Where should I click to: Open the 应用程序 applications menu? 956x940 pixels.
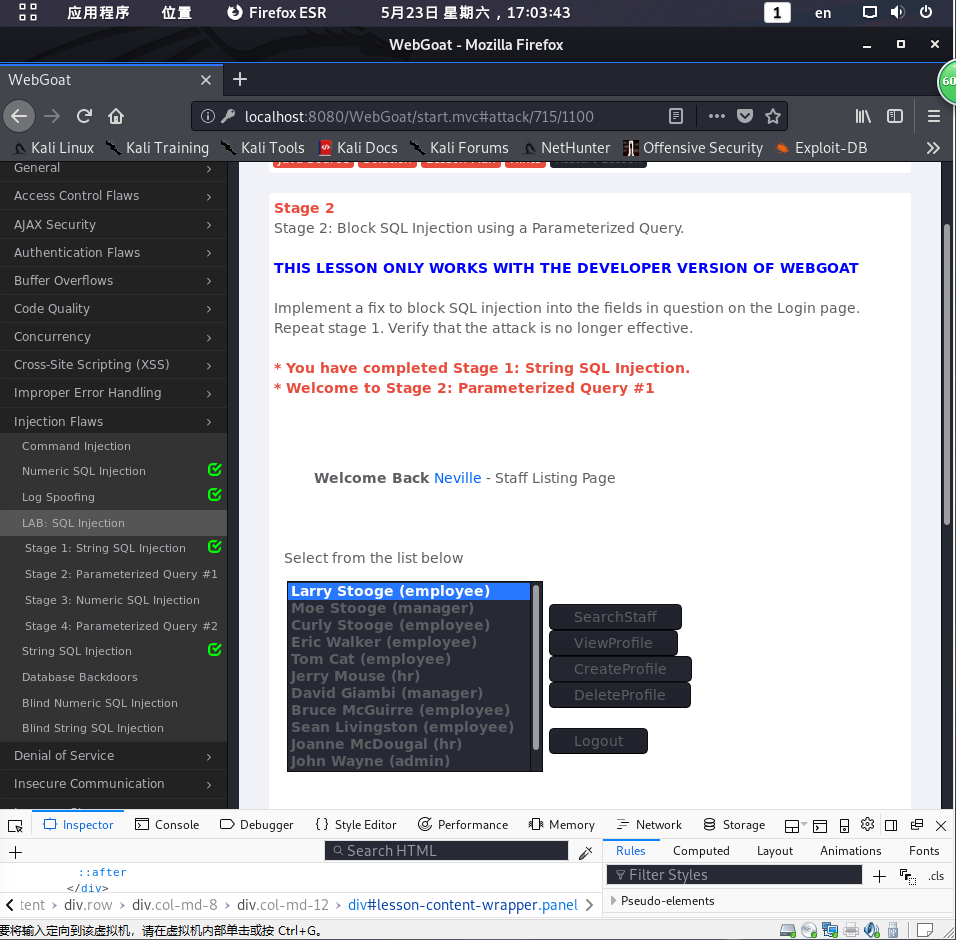pyautogui.click(x=98, y=12)
